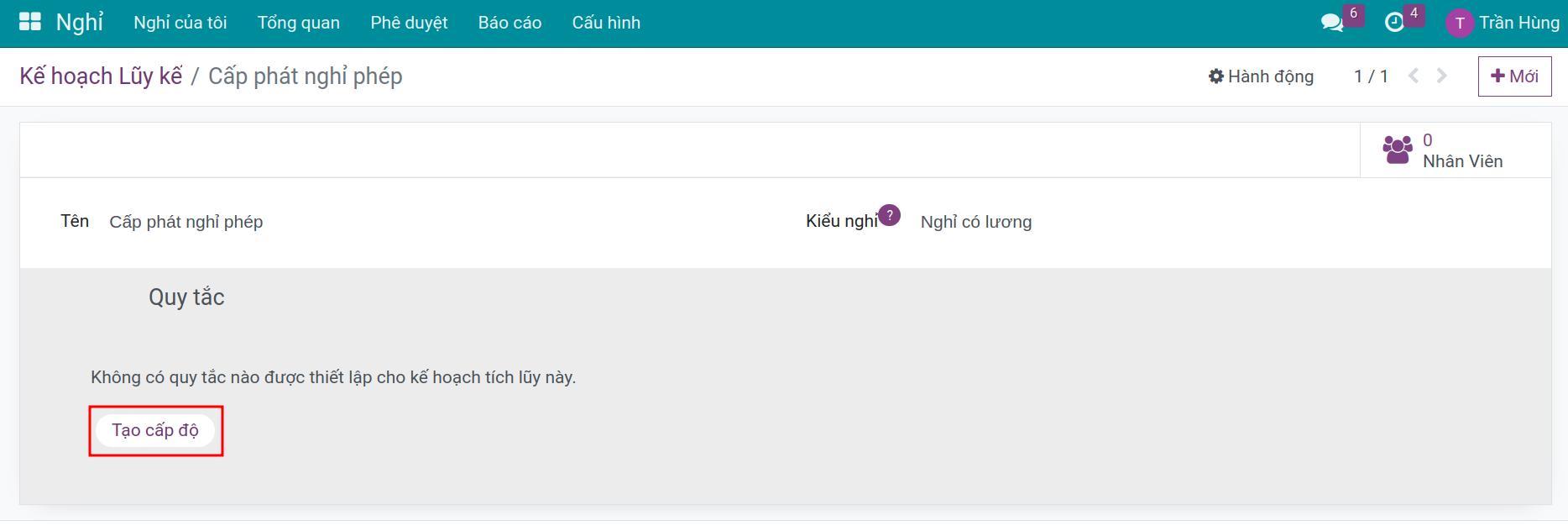Click the Kiểu nghỉ field value Nghỉ có lương
Screen dimensions: 1568x531
pyautogui.click(x=976, y=222)
